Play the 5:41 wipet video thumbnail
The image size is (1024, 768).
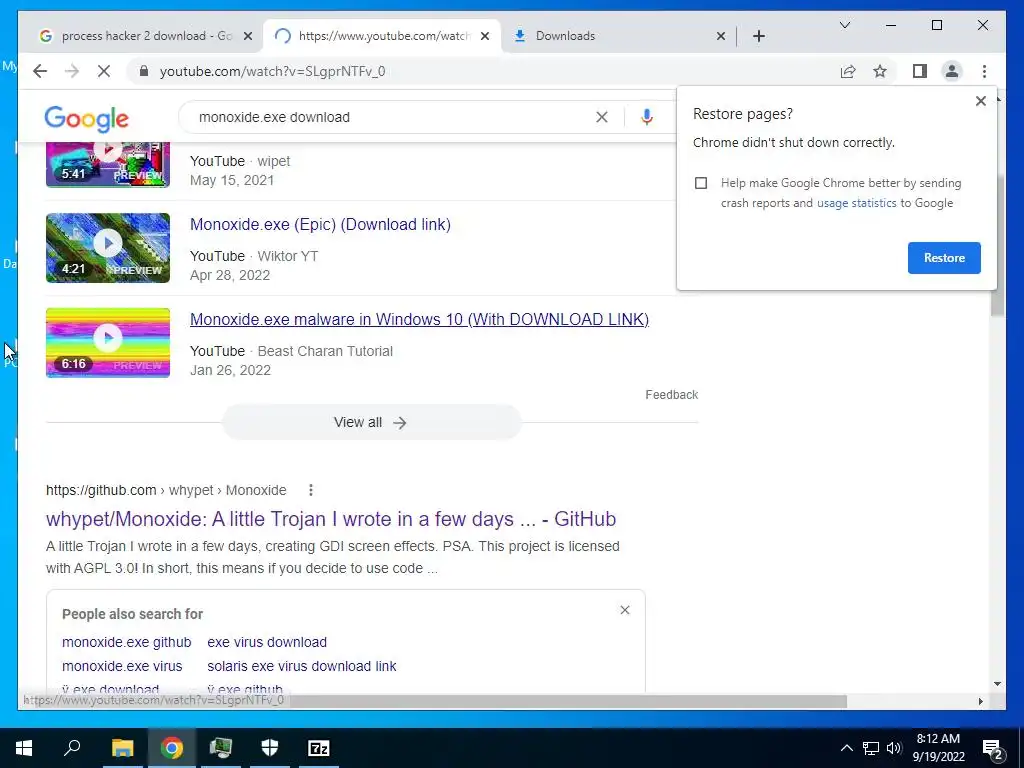[108, 165]
